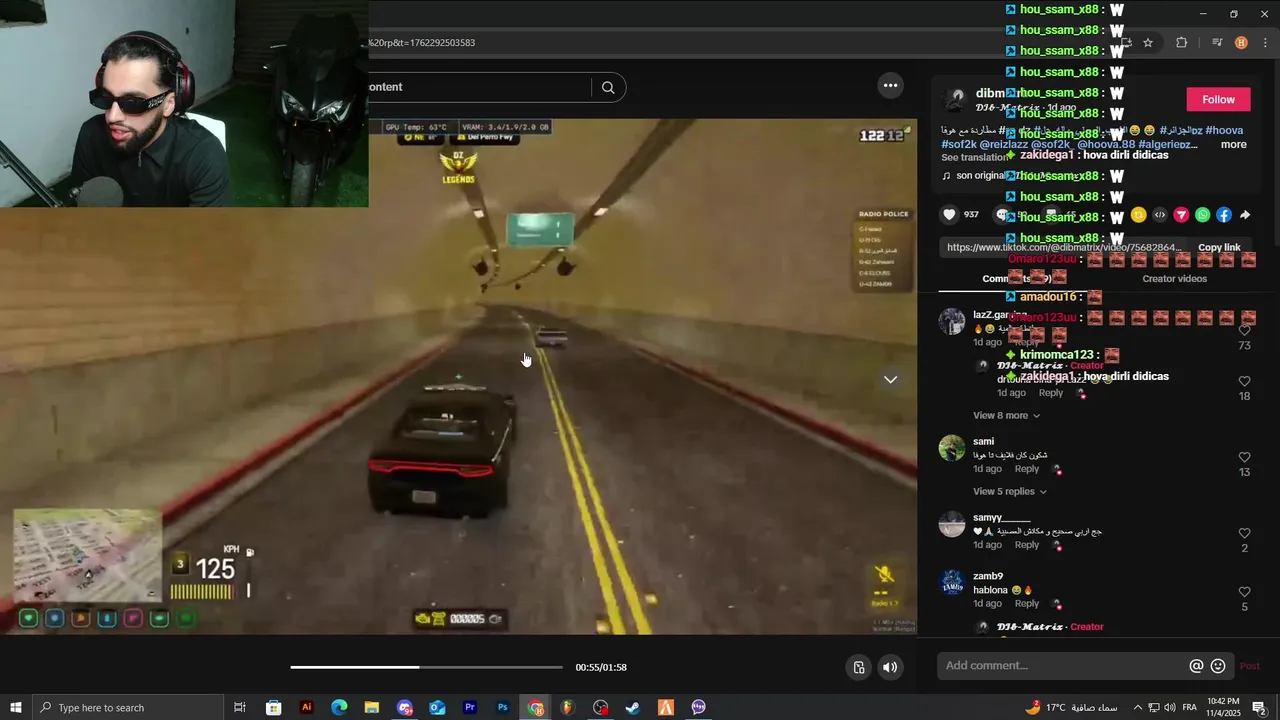This screenshot has height=720, width=1280.
Task: Like the video with heart showing 937
Action: [x=949, y=215]
